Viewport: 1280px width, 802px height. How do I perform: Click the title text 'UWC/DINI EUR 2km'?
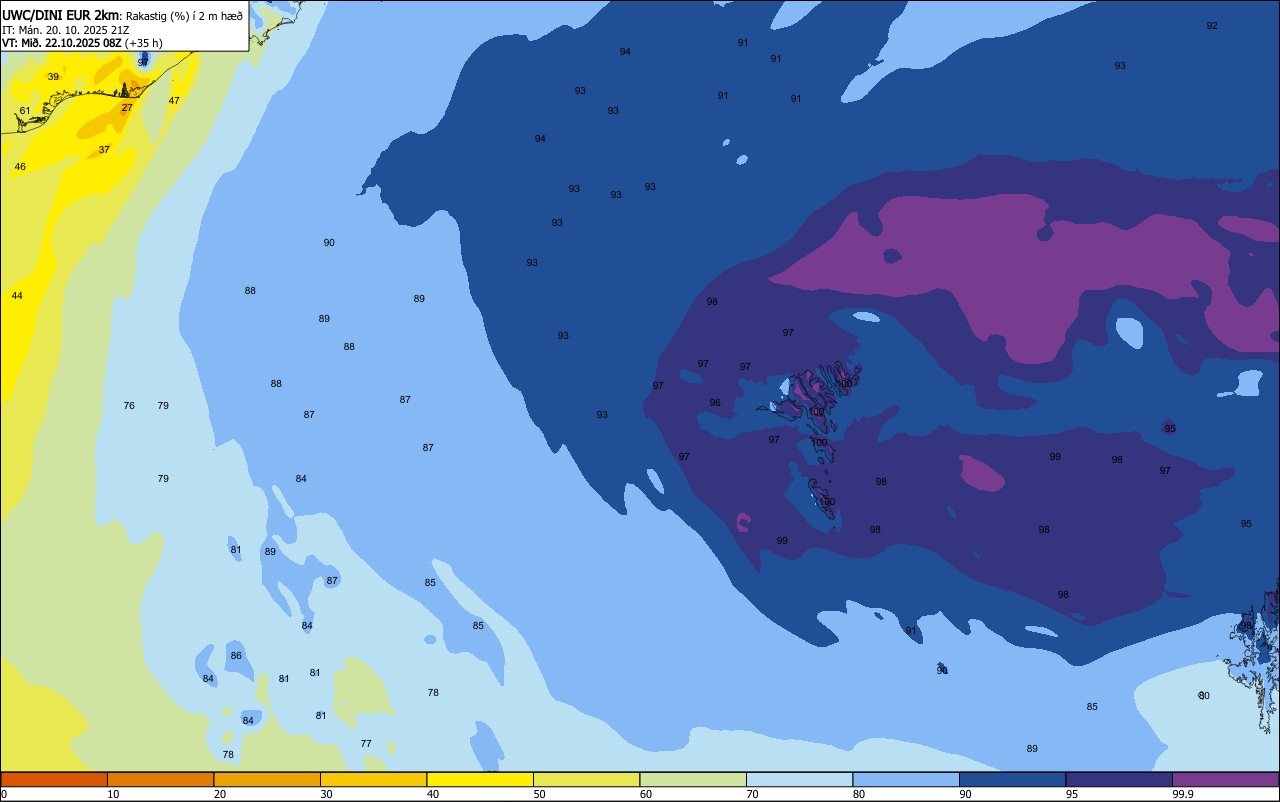[x=60, y=15]
